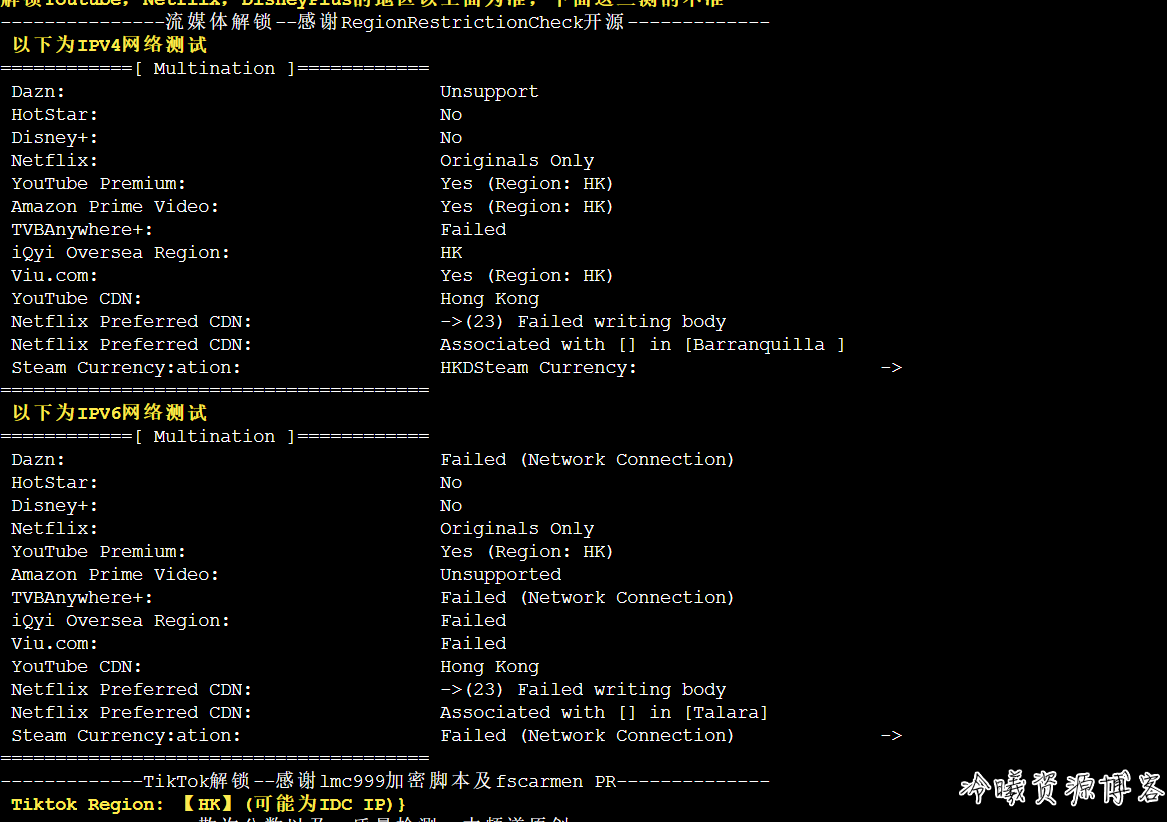Screen dimensions: 1167x822
Task: Select 'Failed' result in IPV6 iQyi row
Action: 473,621
